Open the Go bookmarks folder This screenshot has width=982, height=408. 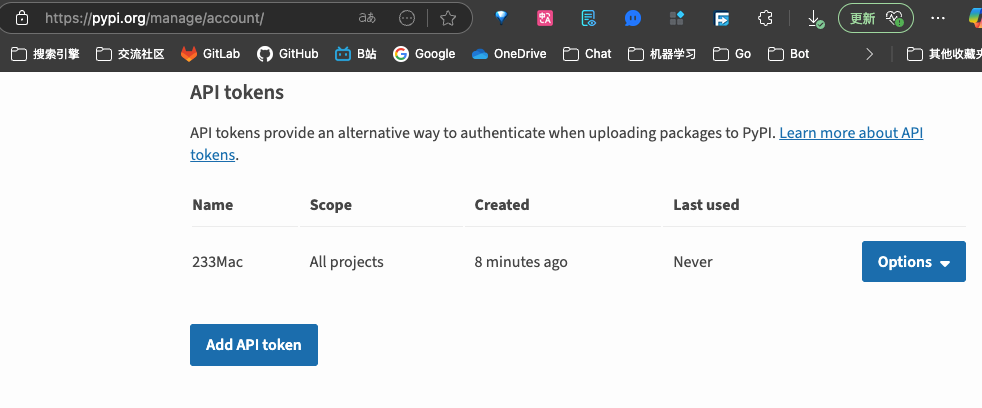point(732,54)
